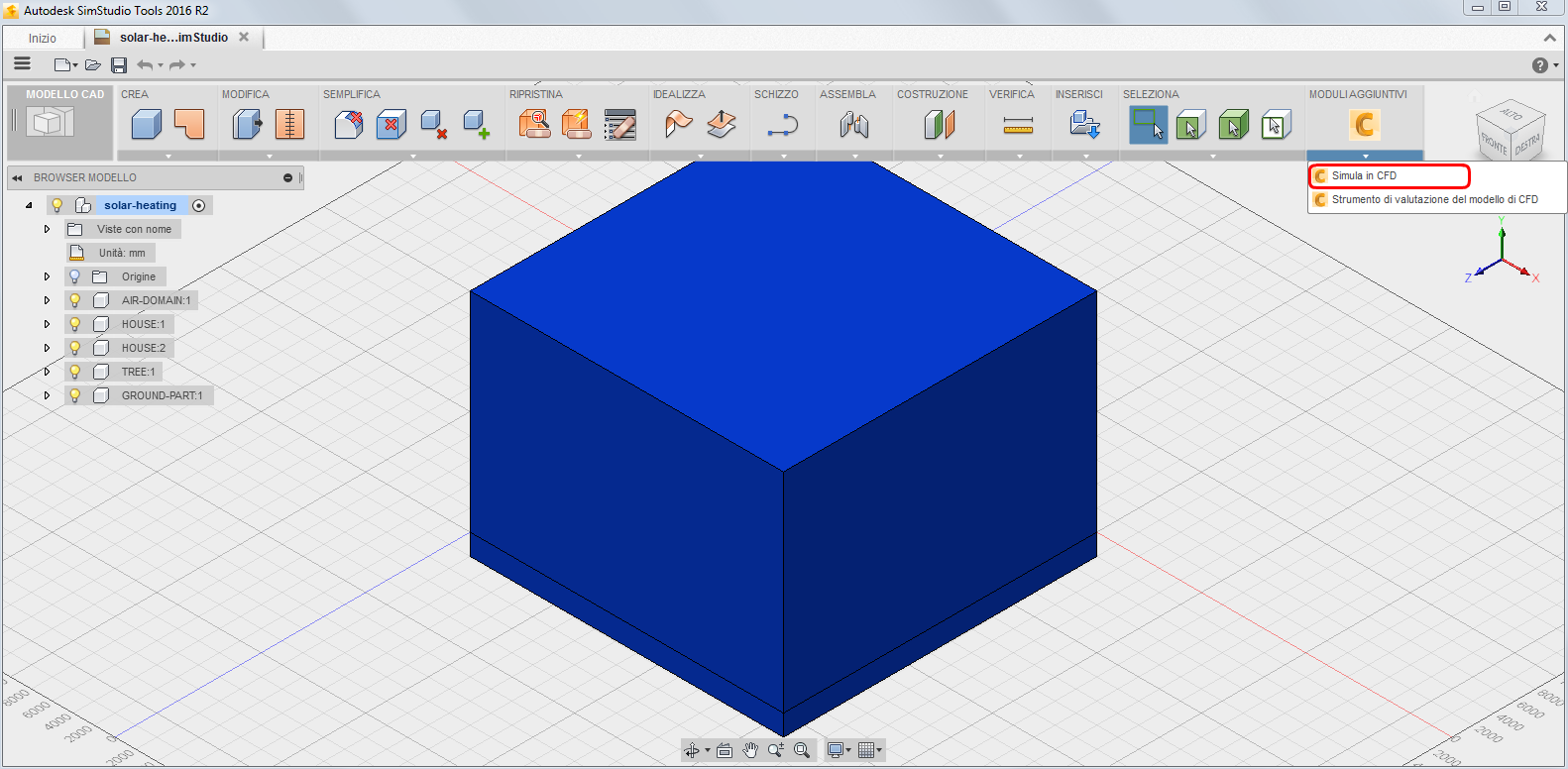Click the undo arrow

point(146,65)
